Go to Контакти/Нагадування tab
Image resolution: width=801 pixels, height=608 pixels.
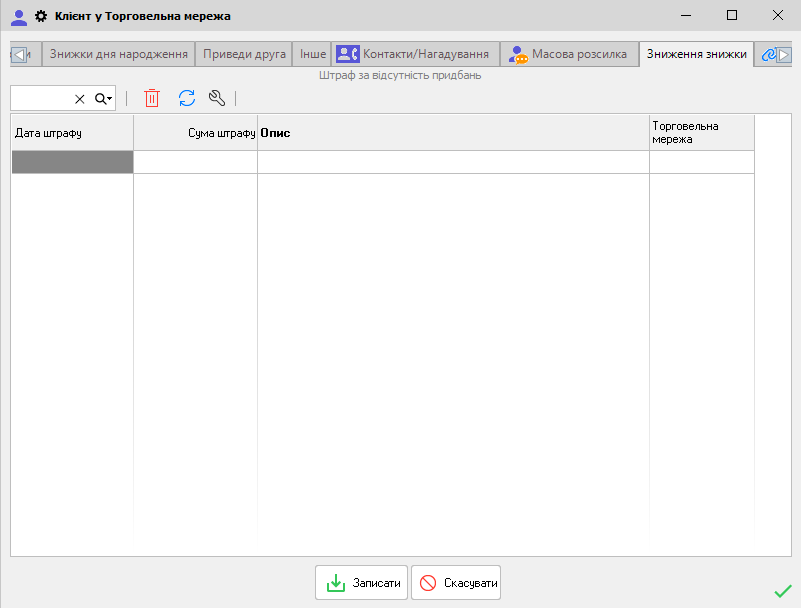(x=414, y=54)
